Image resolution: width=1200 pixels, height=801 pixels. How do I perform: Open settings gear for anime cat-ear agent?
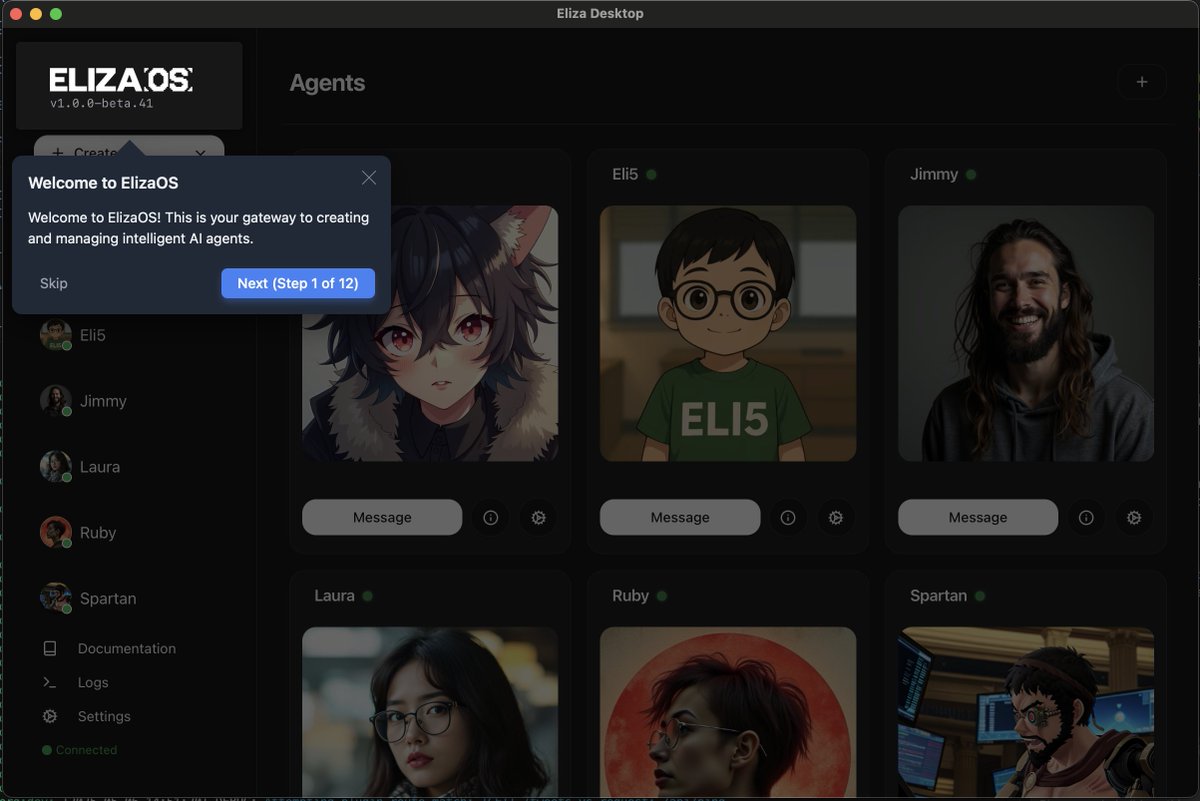pos(538,517)
